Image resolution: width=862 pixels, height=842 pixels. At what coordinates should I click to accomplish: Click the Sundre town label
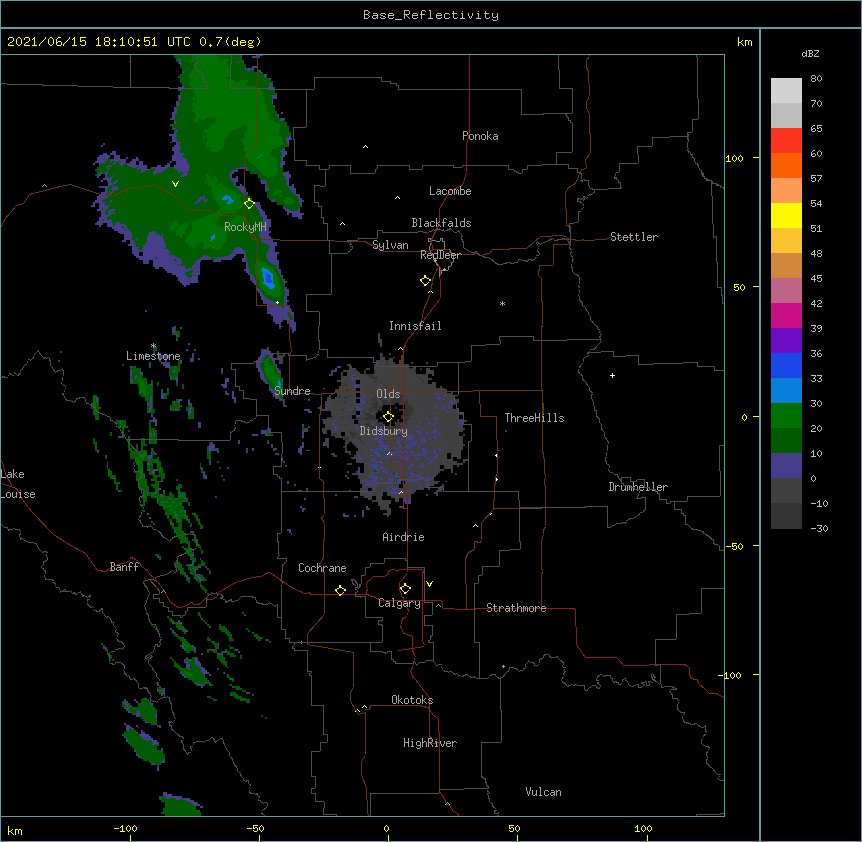(292, 391)
